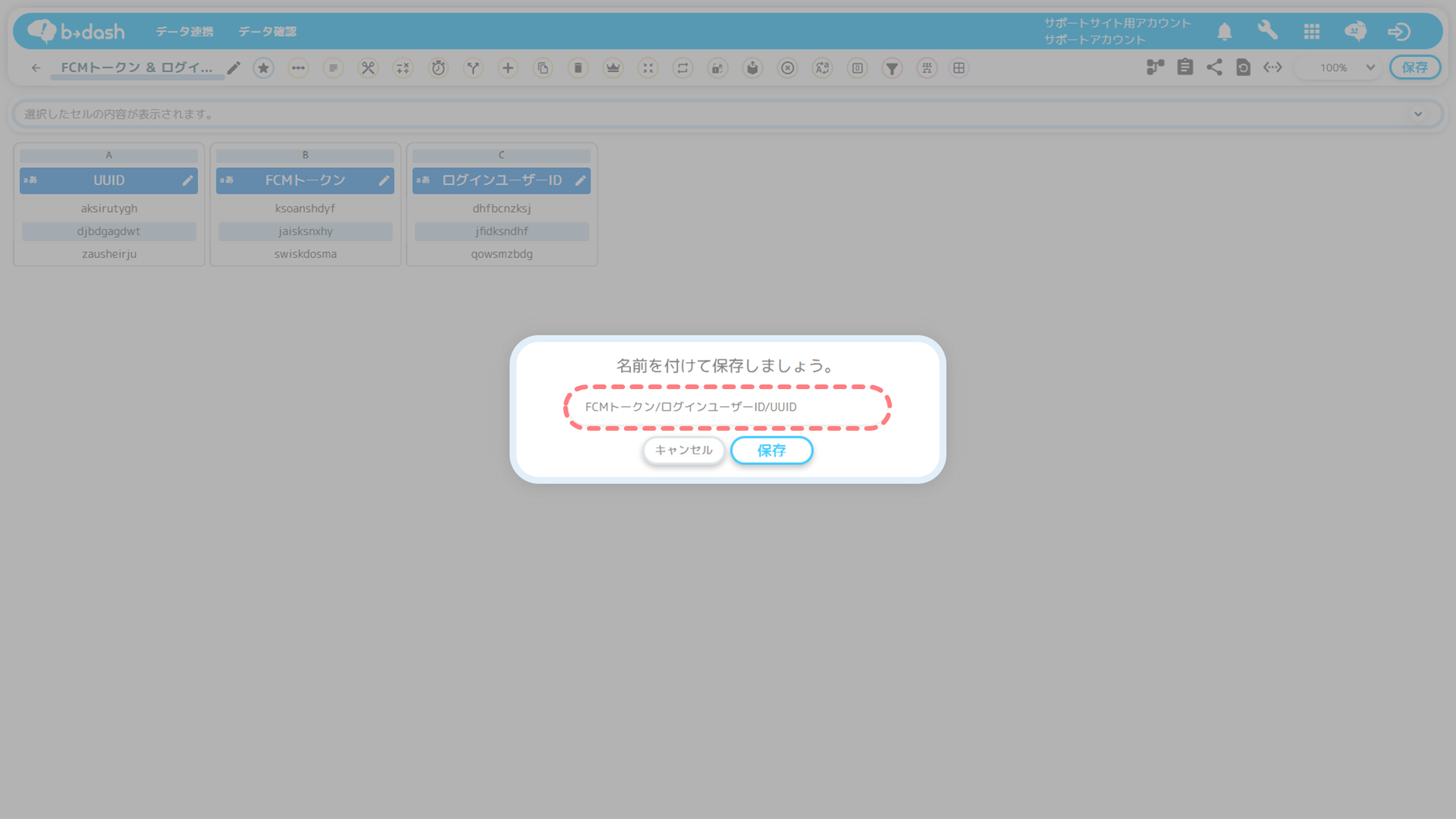Select cell djbdgagdwt

(109, 231)
